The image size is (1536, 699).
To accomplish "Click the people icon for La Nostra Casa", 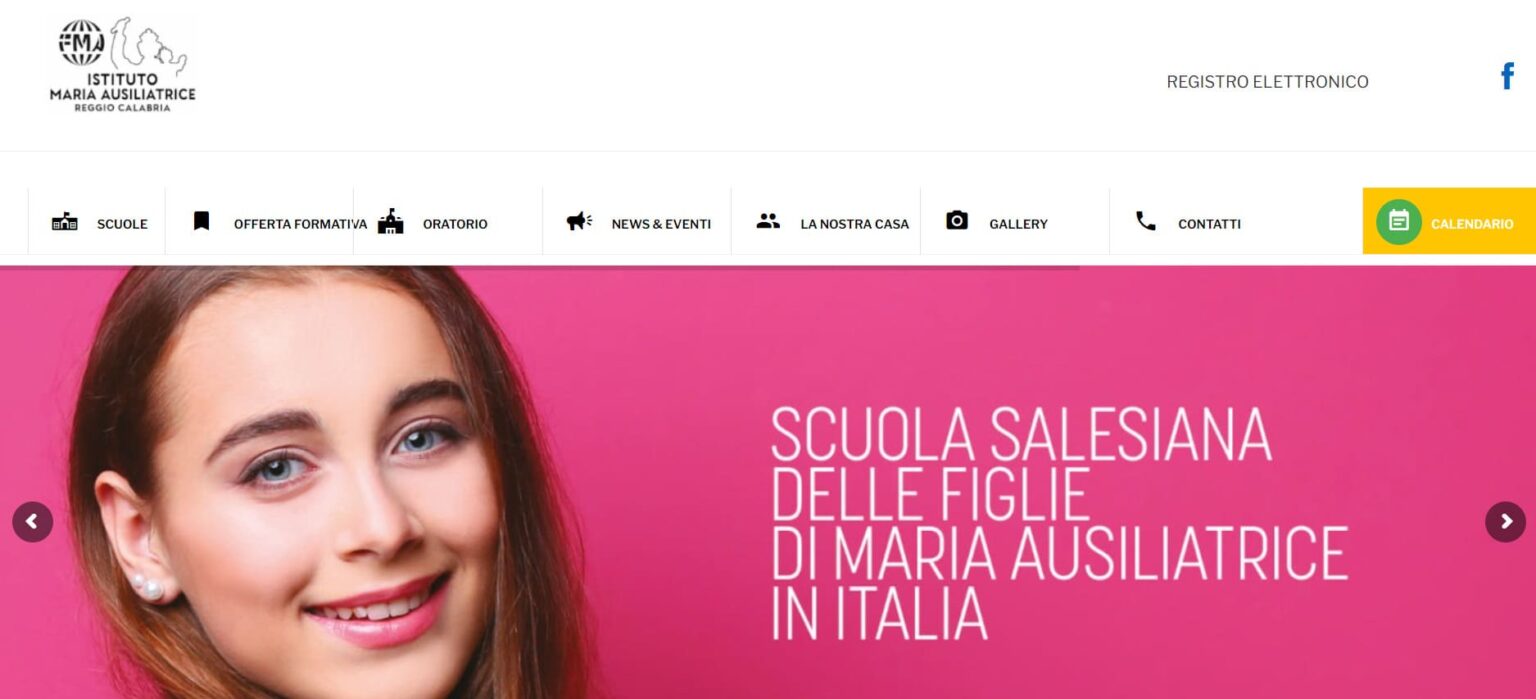I will tap(768, 221).
